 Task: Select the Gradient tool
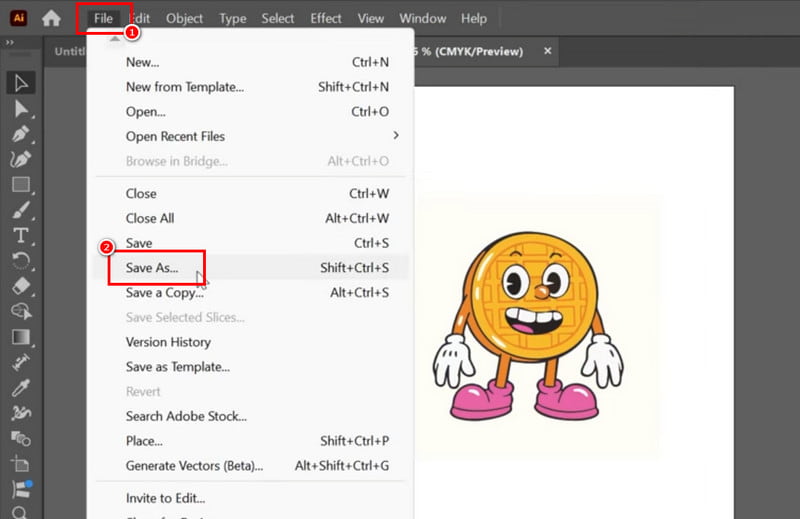20,337
